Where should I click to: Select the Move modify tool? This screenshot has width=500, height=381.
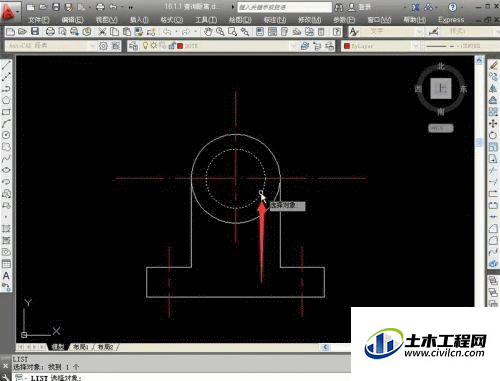click(493, 124)
